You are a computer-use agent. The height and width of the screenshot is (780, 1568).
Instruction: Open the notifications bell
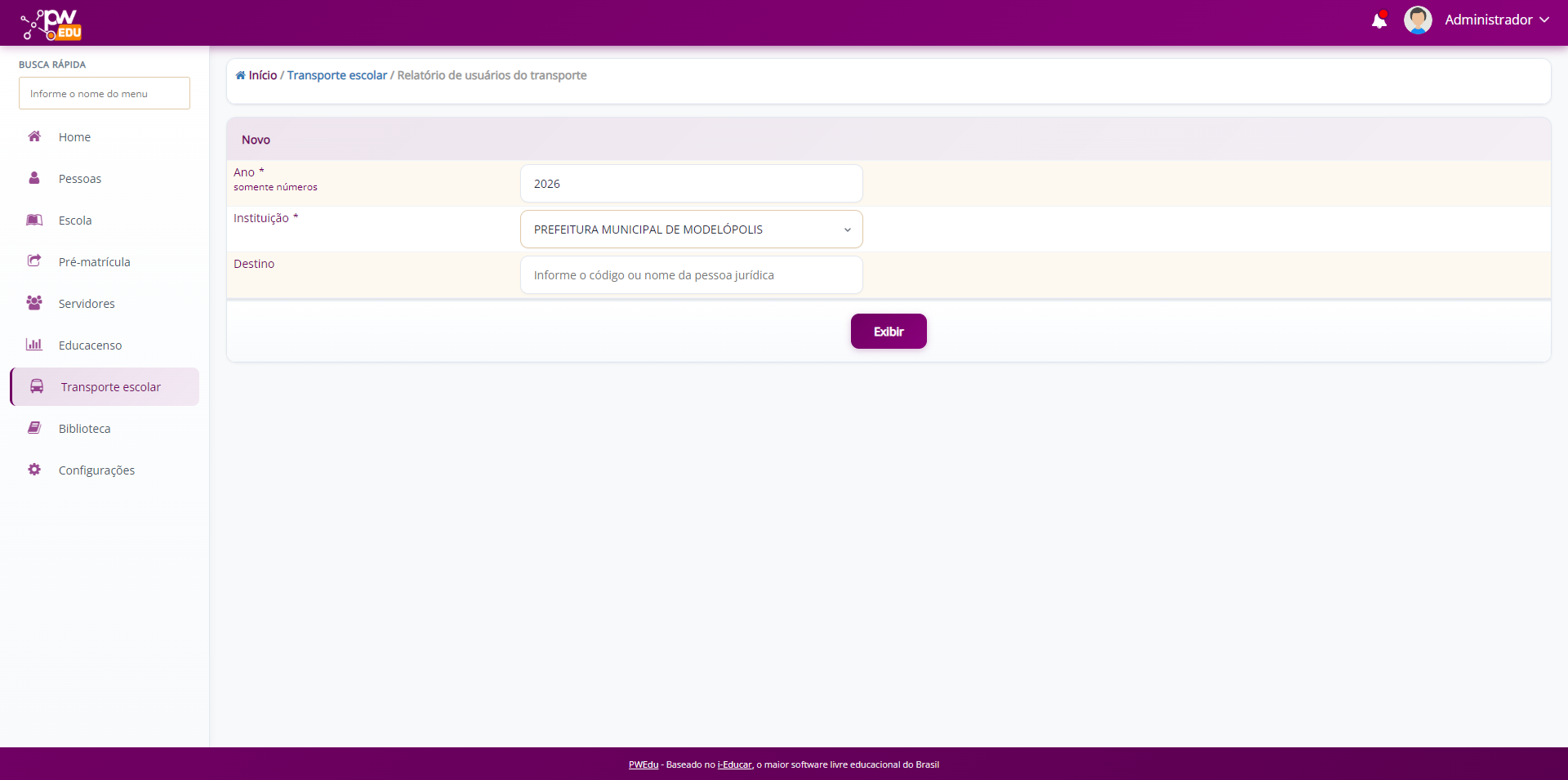tap(1379, 20)
